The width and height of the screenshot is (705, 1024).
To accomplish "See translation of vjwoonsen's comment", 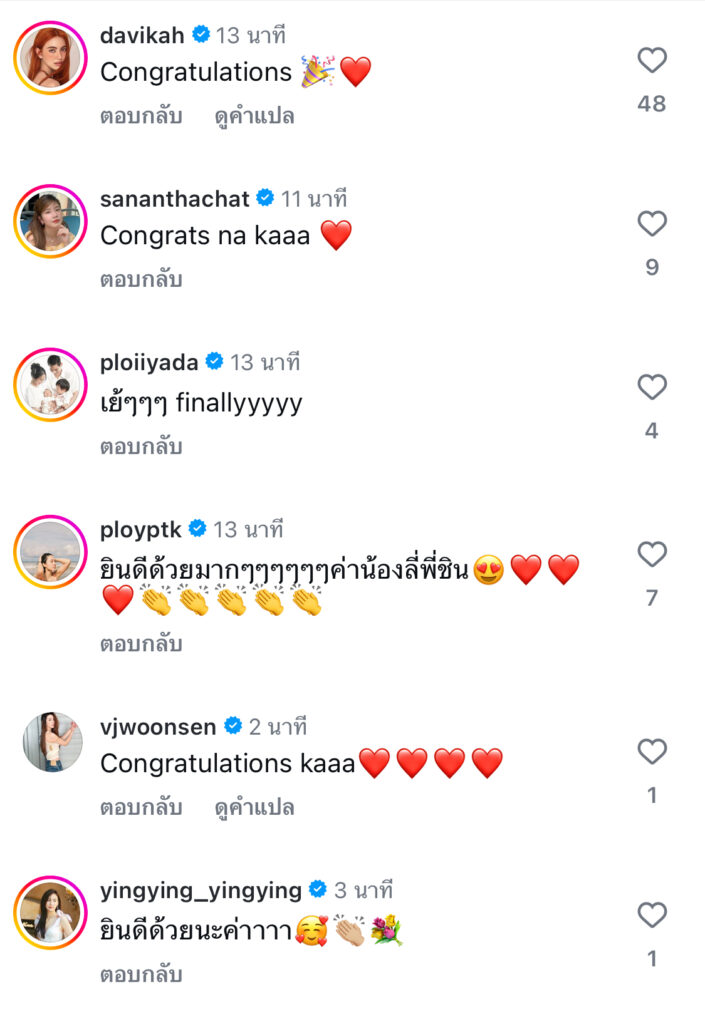I will tap(254, 807).
